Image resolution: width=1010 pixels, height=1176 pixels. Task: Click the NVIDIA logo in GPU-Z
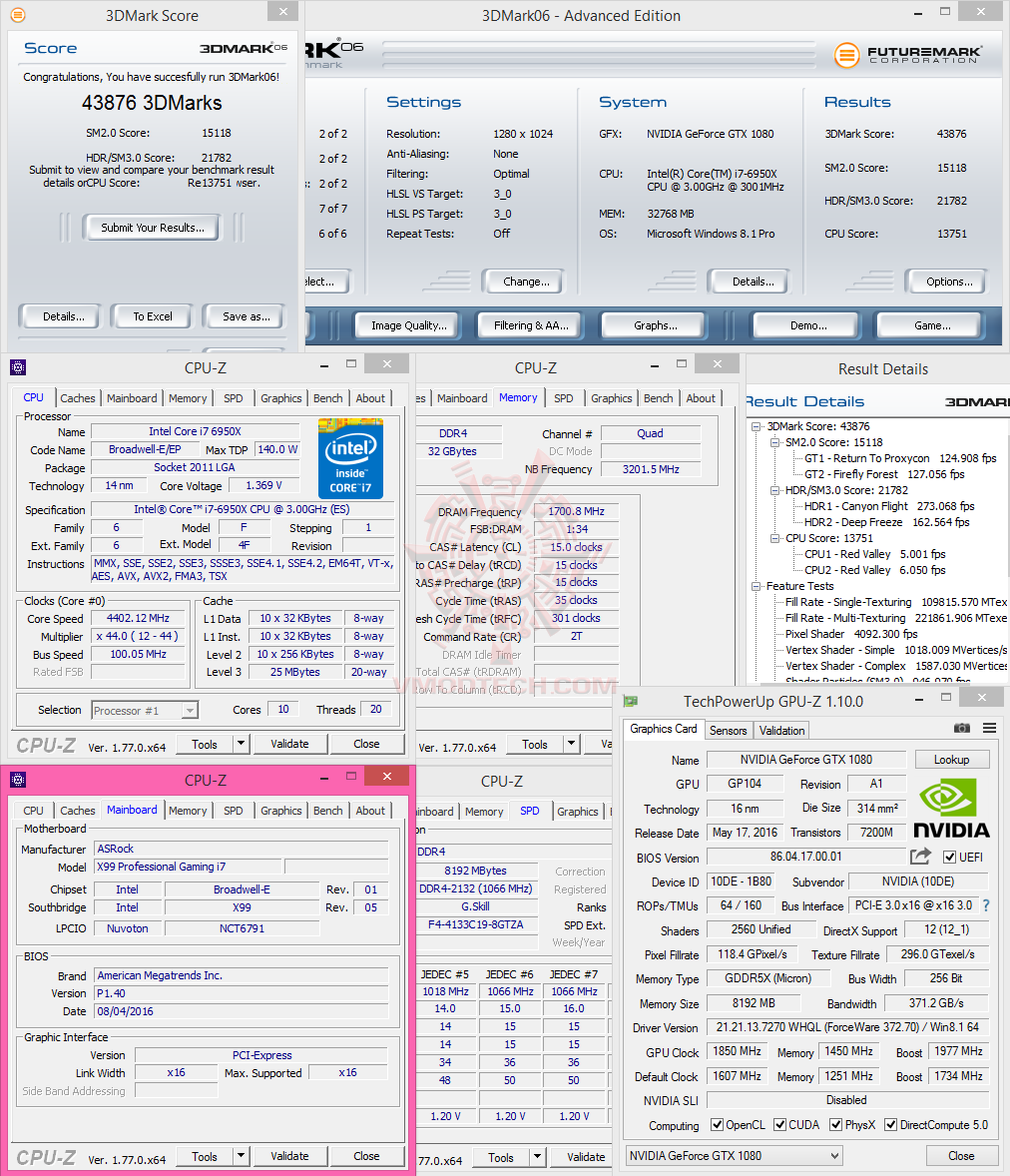pyautogui.click(x=951, y=808)
